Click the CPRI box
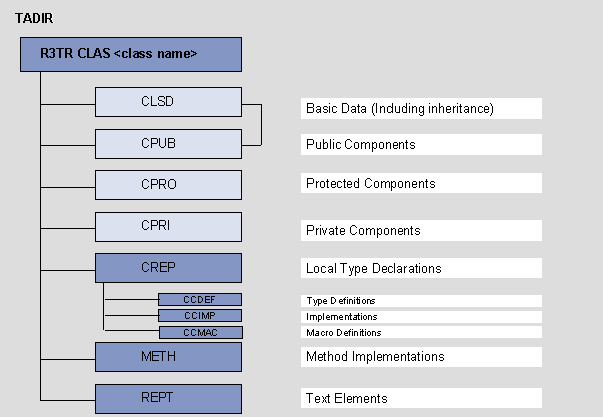The width and height of the screenshot is (603, 417). pos(169,226)
